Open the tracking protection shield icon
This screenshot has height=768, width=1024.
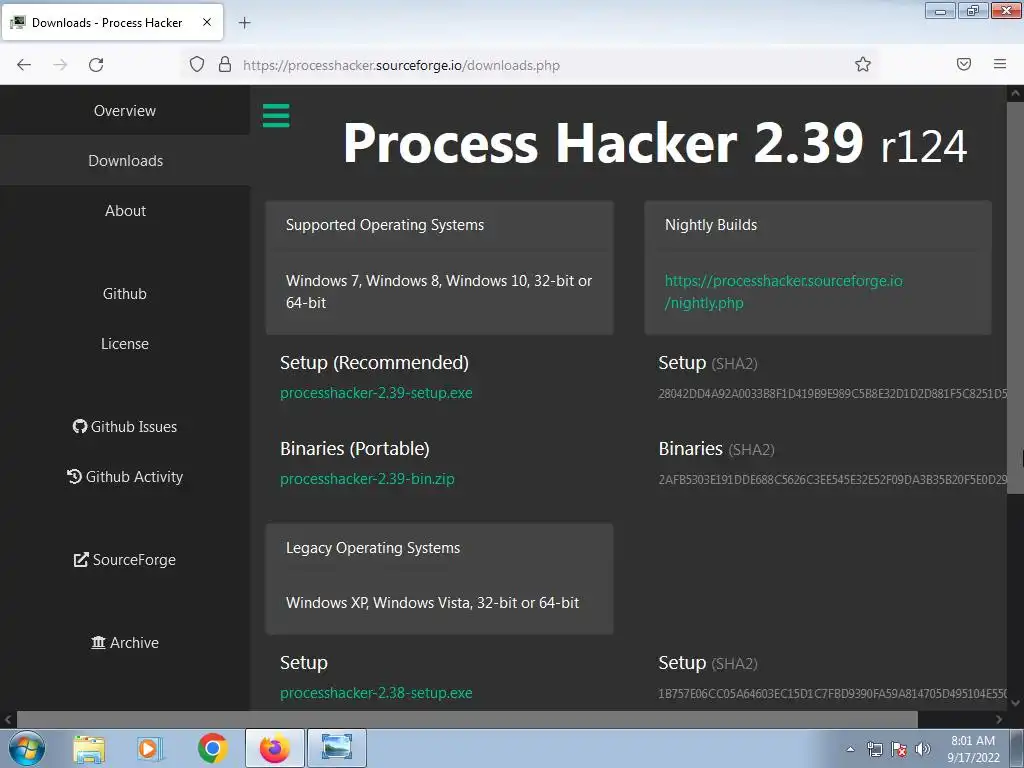pyautogui.click(x=197, y=64)
